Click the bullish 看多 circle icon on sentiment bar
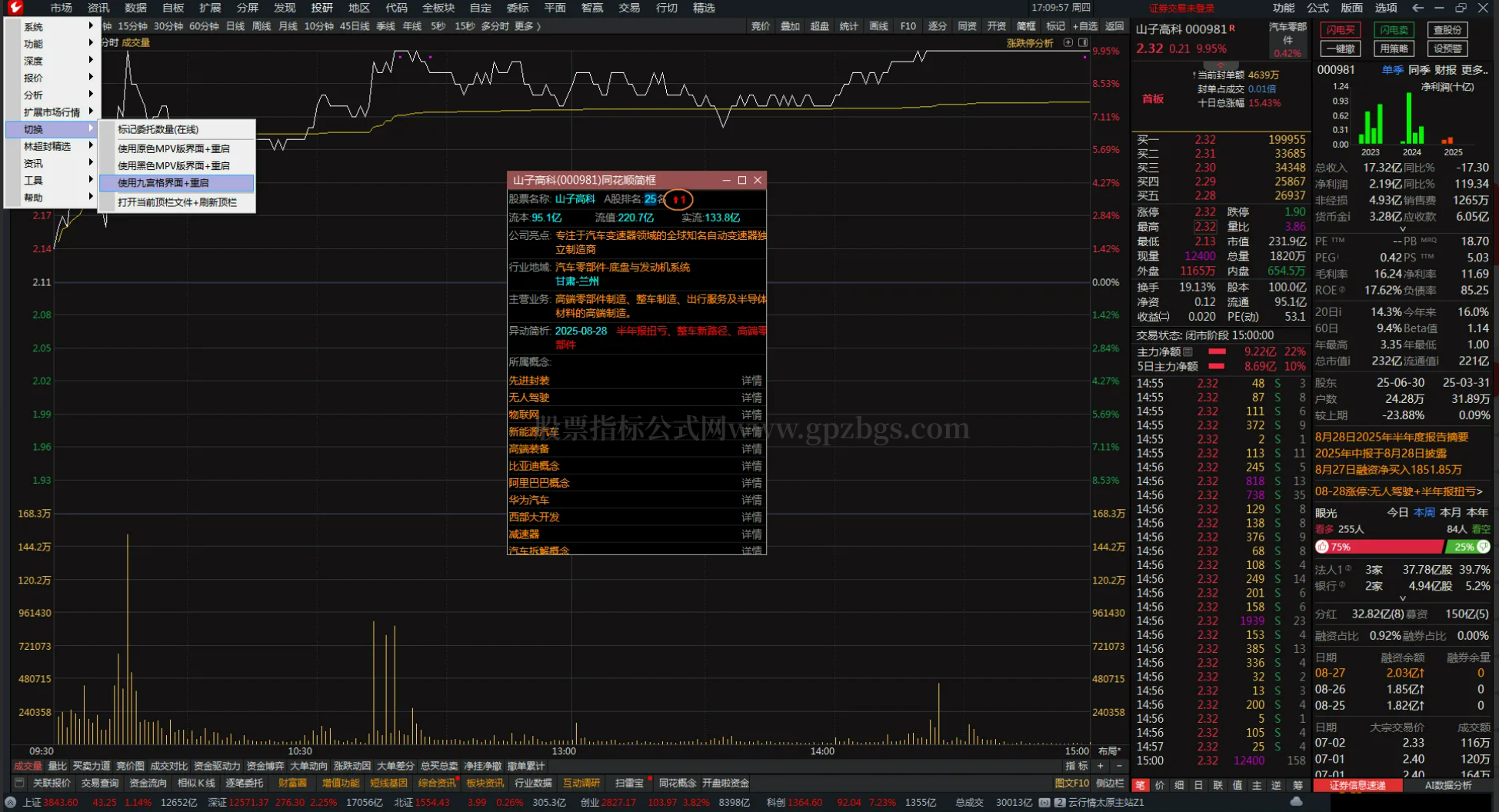The image size is (1499, 812). coord(1322,547)
